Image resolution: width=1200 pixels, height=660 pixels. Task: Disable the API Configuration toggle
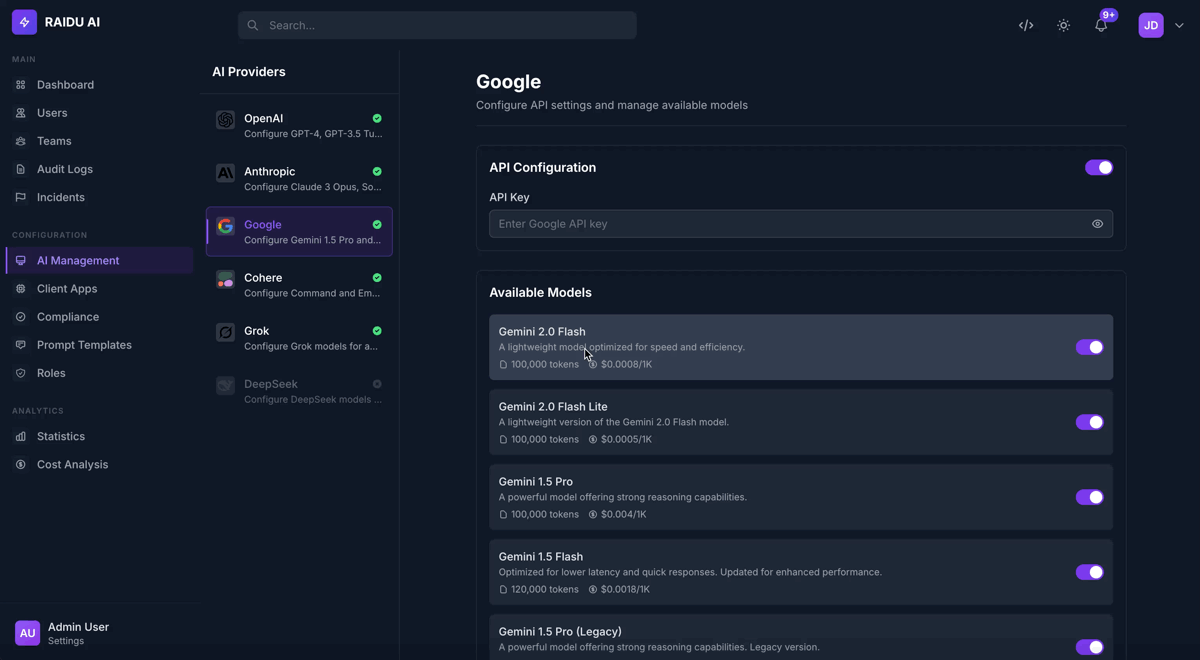coord(1099,168)
